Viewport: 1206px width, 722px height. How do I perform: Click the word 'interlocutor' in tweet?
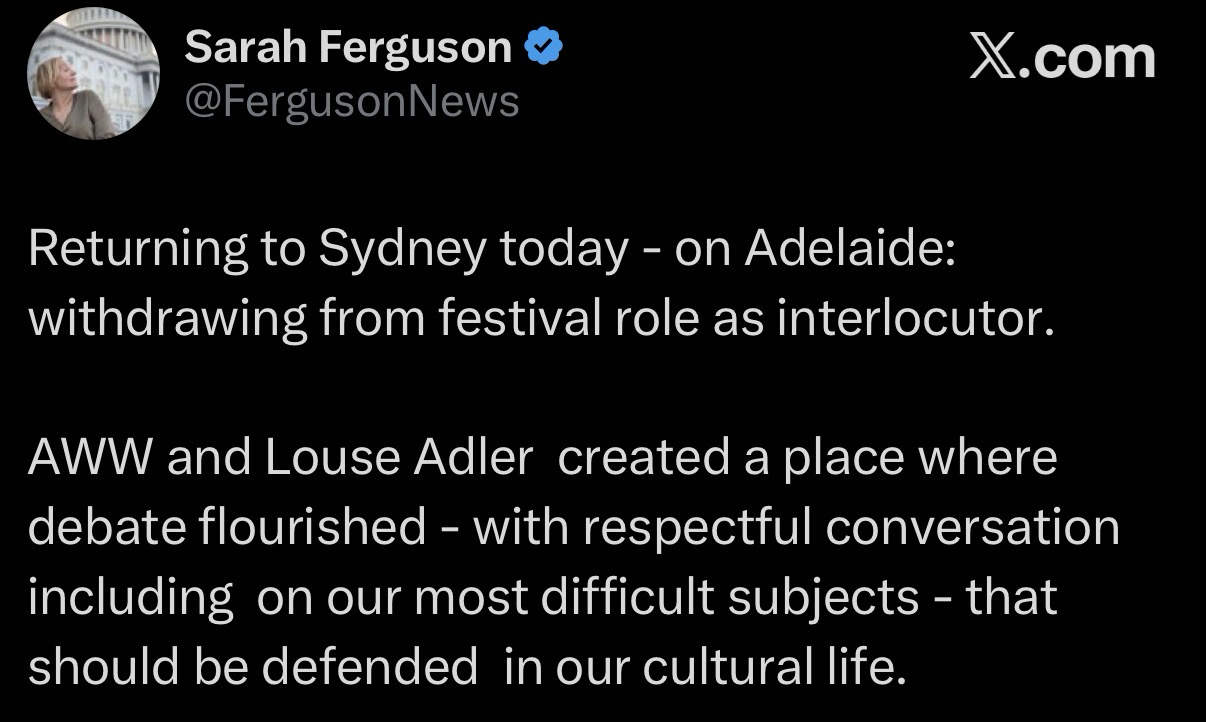[x=914, y=319]
